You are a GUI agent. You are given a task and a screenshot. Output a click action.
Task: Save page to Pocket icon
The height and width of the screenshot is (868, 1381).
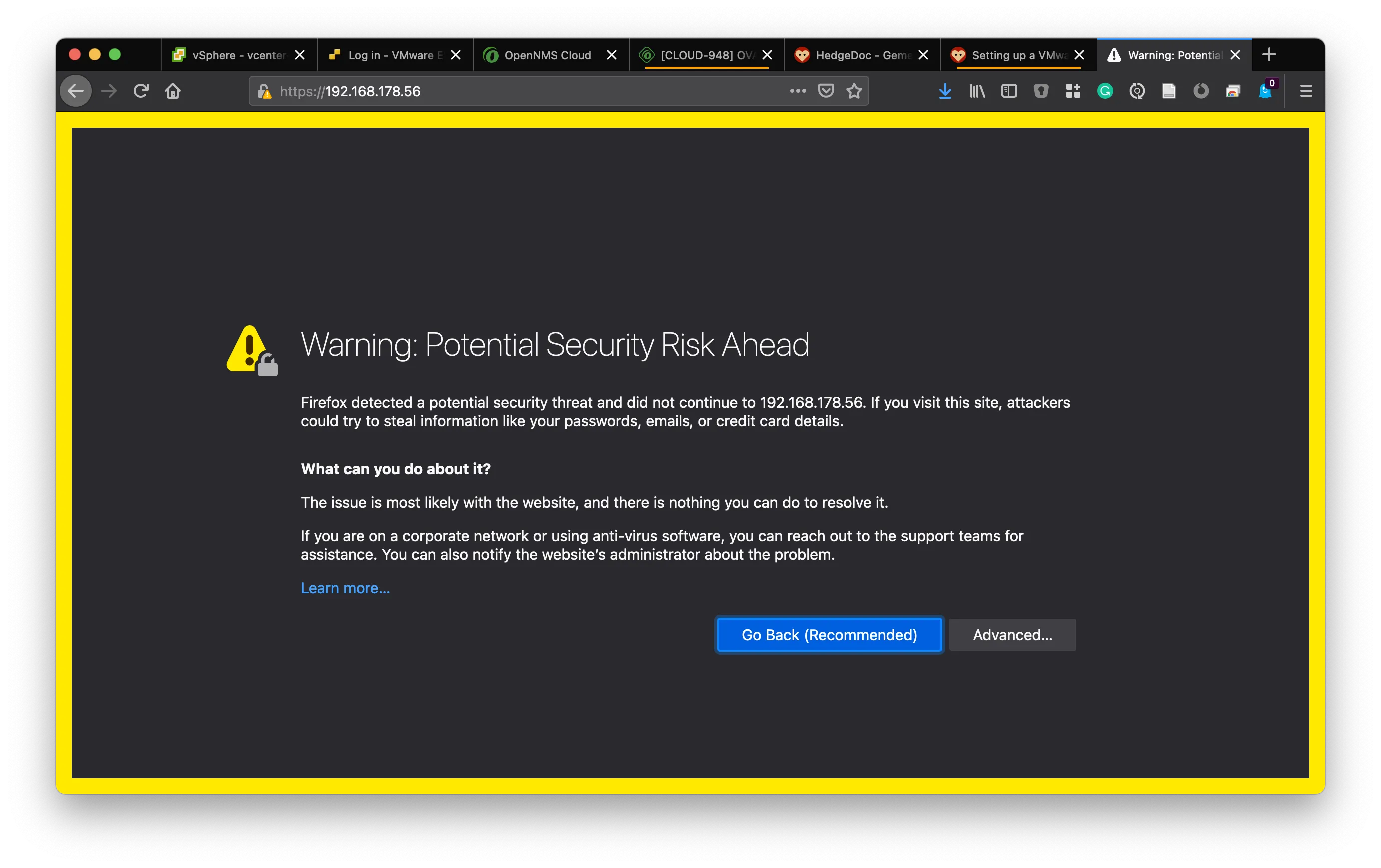[x=826, y=91]
